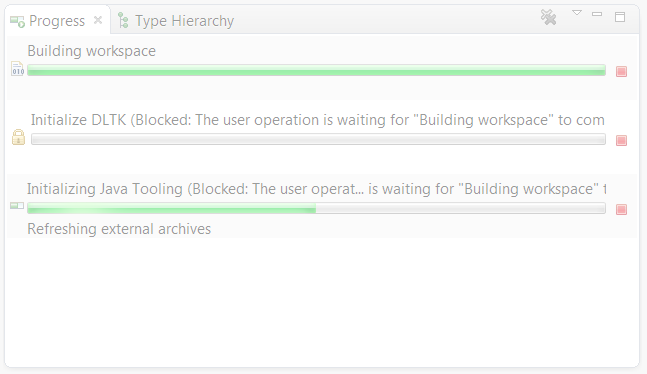Click the Java Tooling job progress icon
647x374 pixels.
(17, 205)
